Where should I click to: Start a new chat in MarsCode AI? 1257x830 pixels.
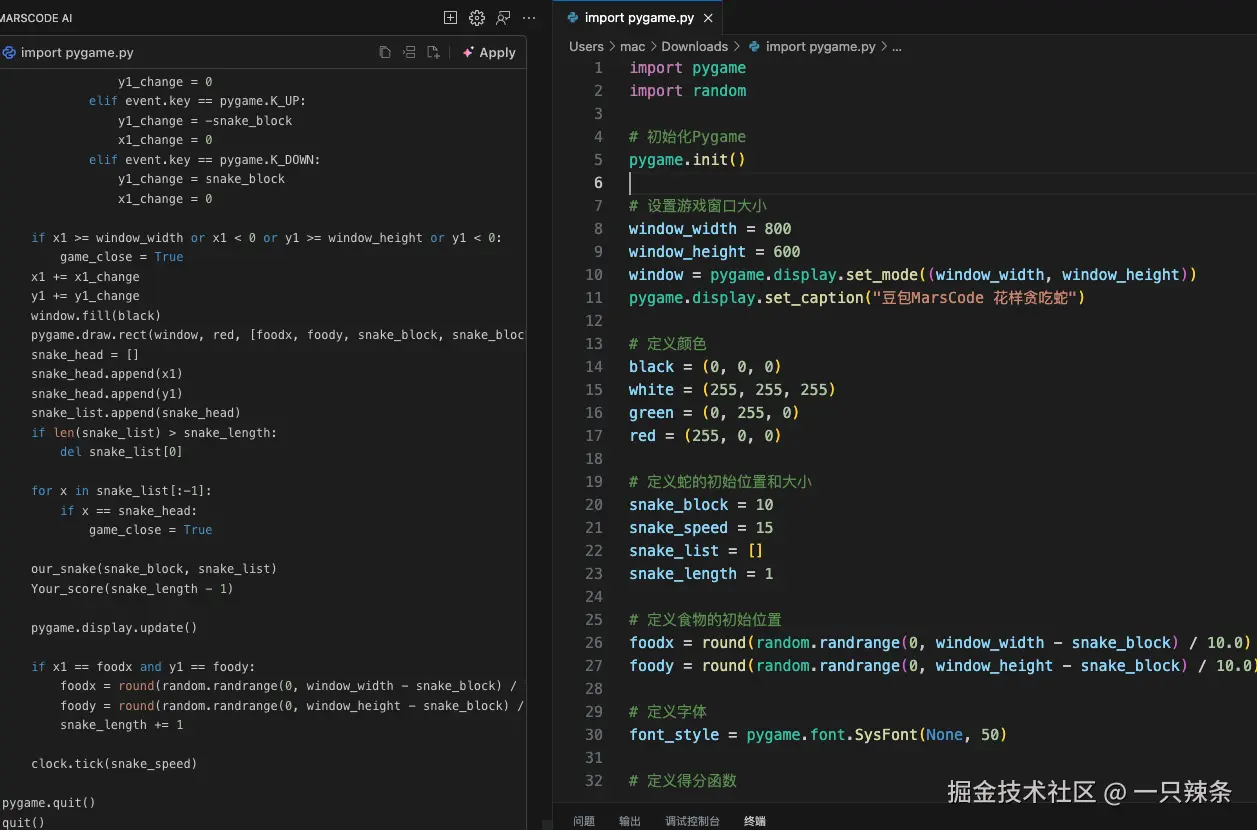coord(450,18)
